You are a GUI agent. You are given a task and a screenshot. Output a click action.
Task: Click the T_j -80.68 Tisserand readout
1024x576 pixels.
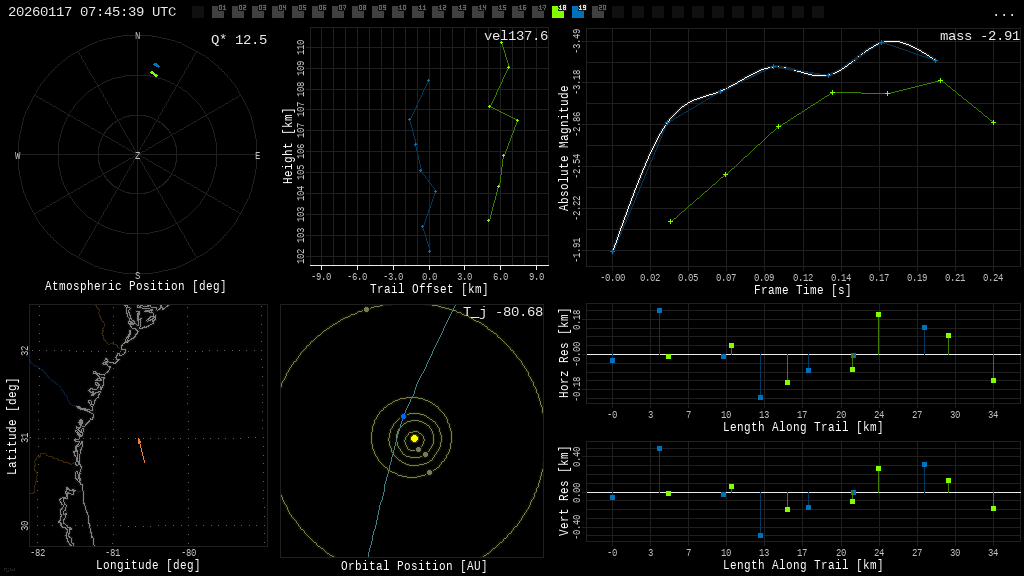502,312
